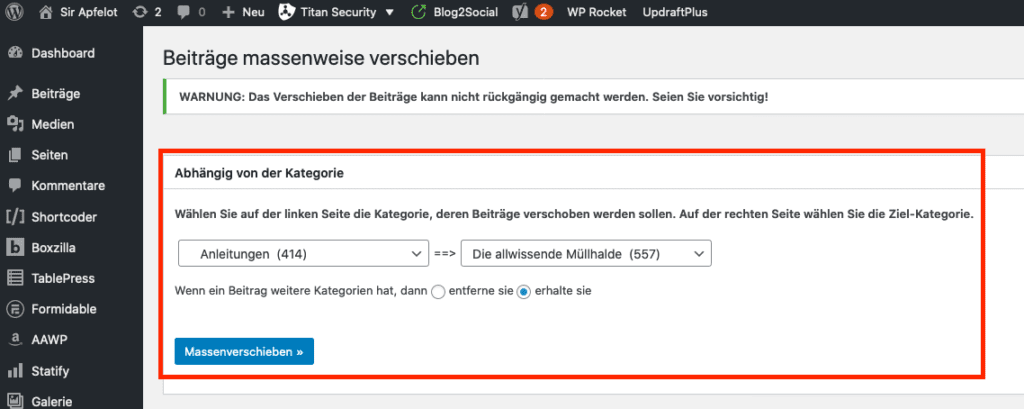Click the Titan Security label

(x=338, y=12)
